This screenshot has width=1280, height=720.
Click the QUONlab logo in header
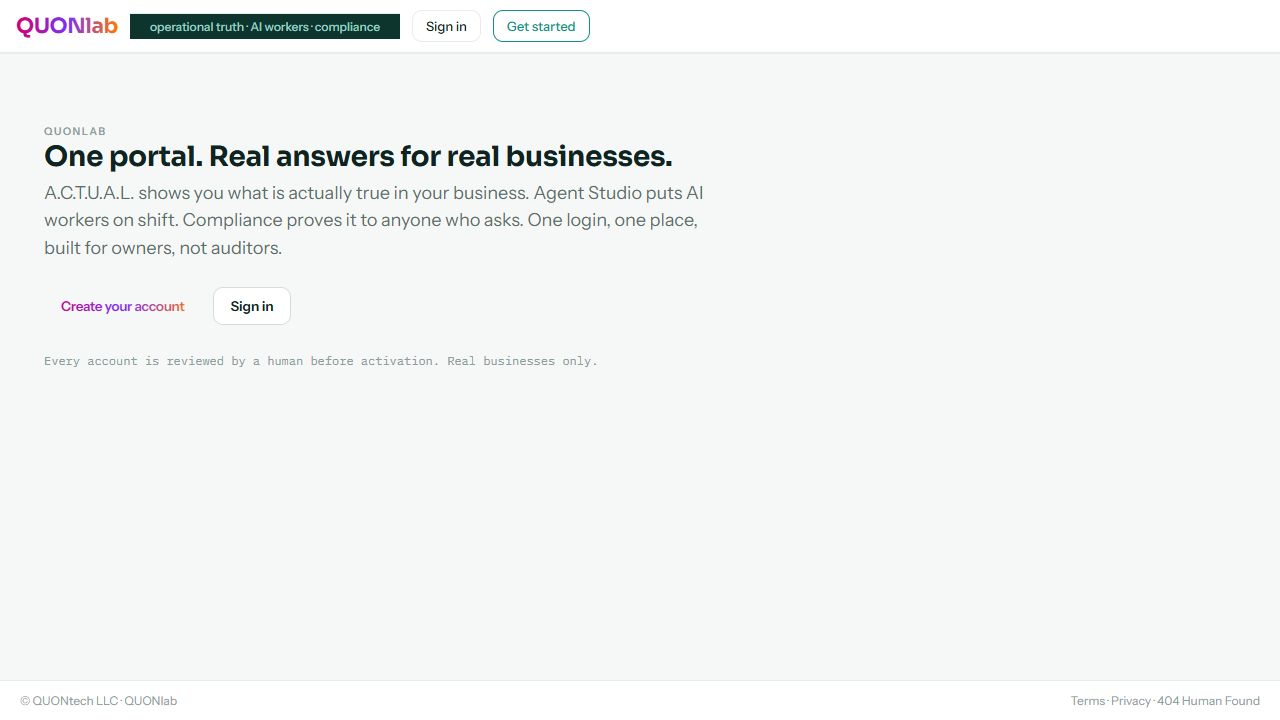67,26
